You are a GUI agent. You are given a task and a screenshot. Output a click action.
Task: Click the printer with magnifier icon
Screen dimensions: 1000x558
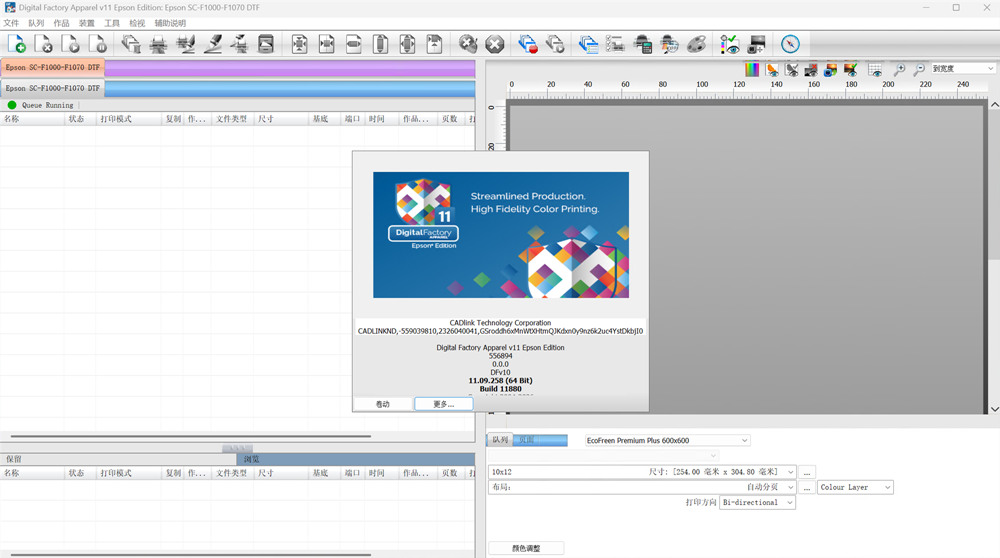[x=669, y=44]
